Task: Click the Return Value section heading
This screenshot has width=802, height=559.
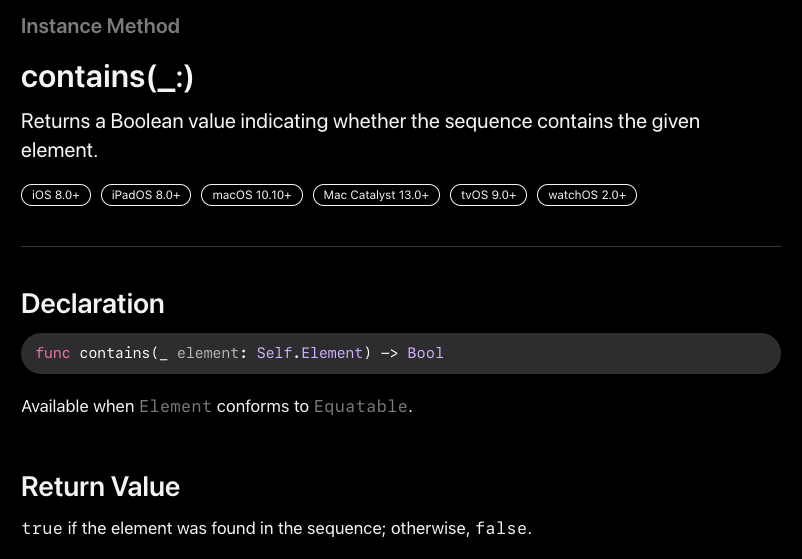Action: (x=100, y=487)
